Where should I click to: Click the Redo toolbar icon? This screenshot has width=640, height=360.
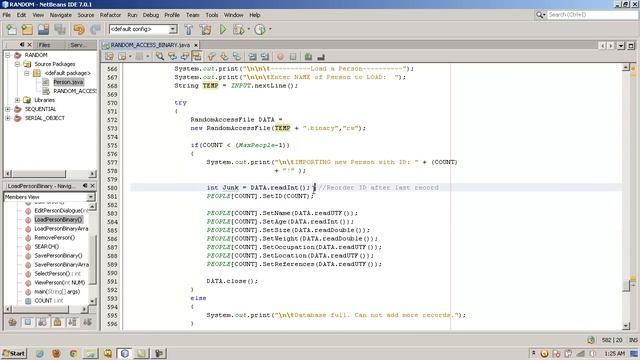click(95, 29)
